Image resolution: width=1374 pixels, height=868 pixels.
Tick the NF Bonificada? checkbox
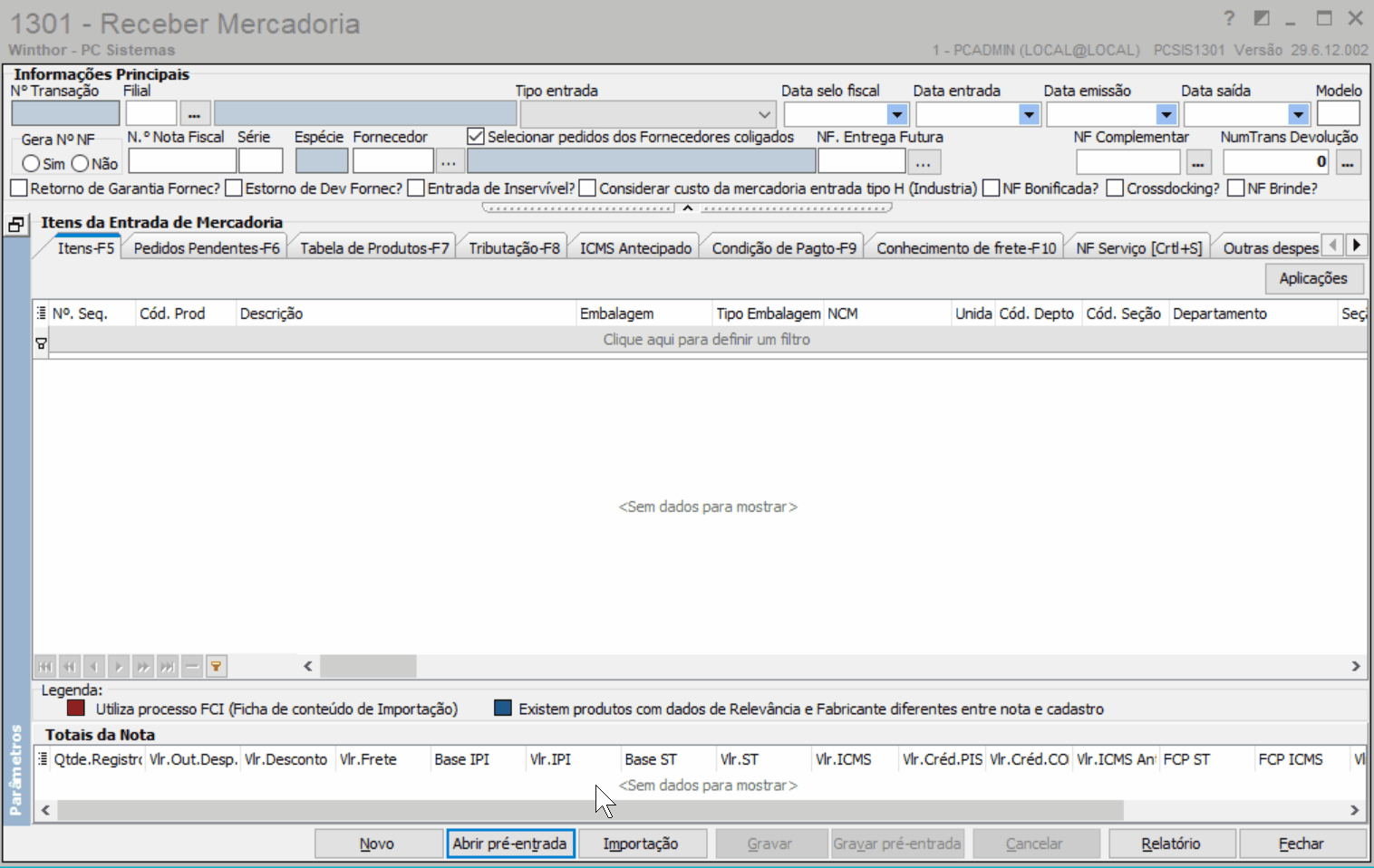tap(991, 188)
